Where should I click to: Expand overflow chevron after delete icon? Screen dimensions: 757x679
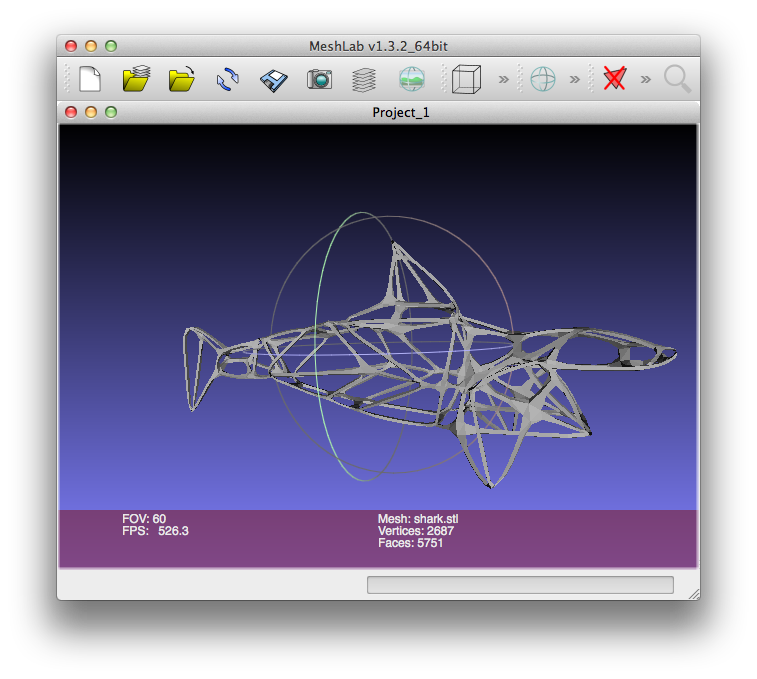645,79
